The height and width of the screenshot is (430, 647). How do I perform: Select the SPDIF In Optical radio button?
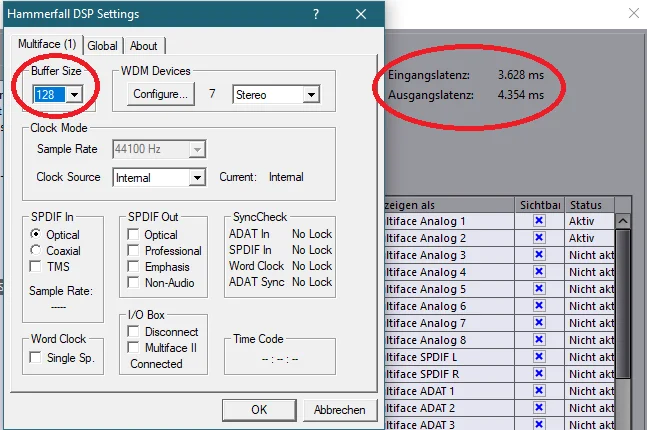tap(36, 234)
